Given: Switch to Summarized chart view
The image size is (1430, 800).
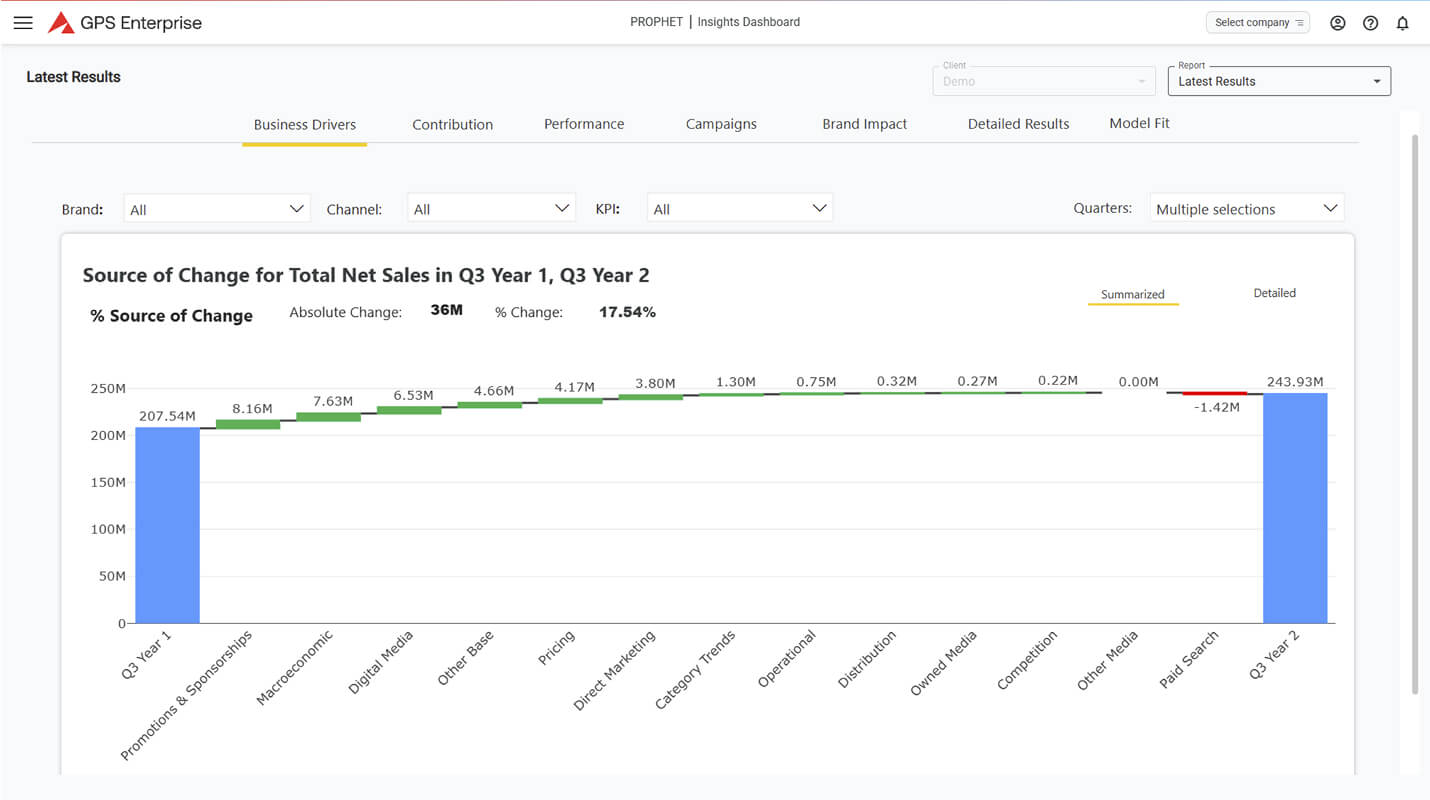Looking at the screenshot, I should point(1132,294).
